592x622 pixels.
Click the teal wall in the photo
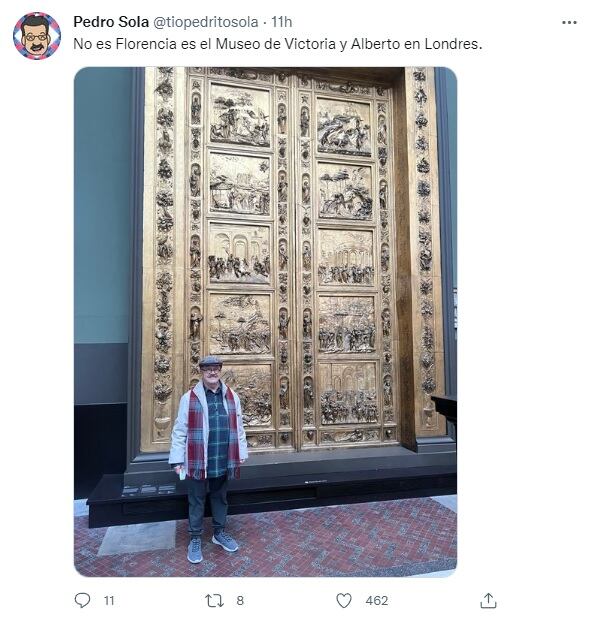tap(102, 206)
